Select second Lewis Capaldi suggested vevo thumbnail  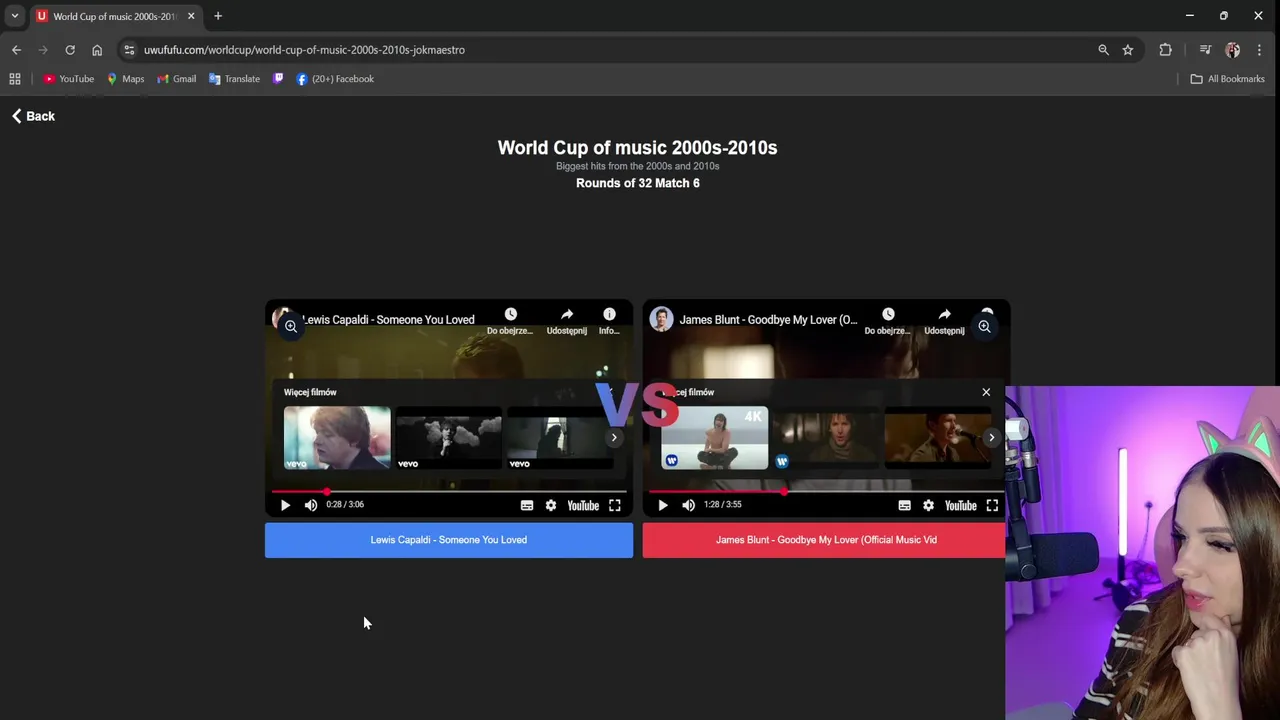point(449,437)
